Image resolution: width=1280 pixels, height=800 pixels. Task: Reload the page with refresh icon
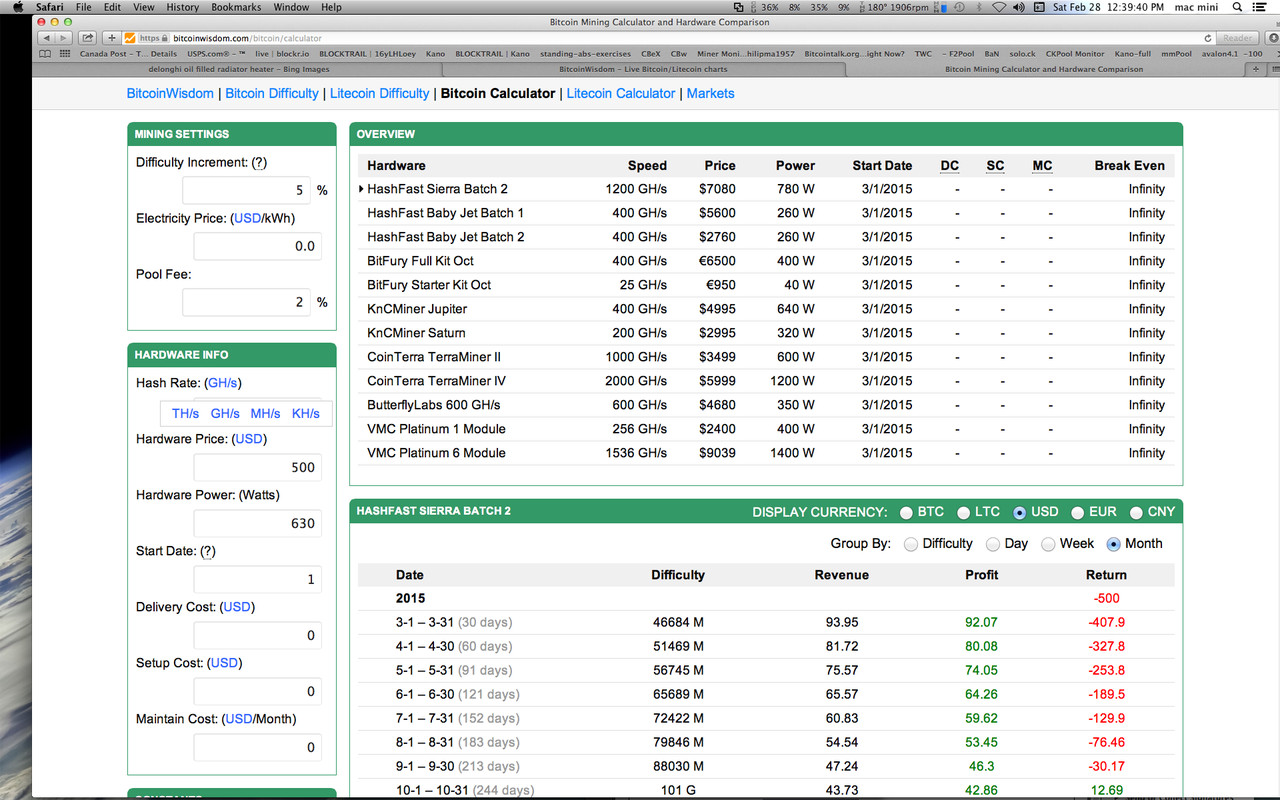point(1207,38)
